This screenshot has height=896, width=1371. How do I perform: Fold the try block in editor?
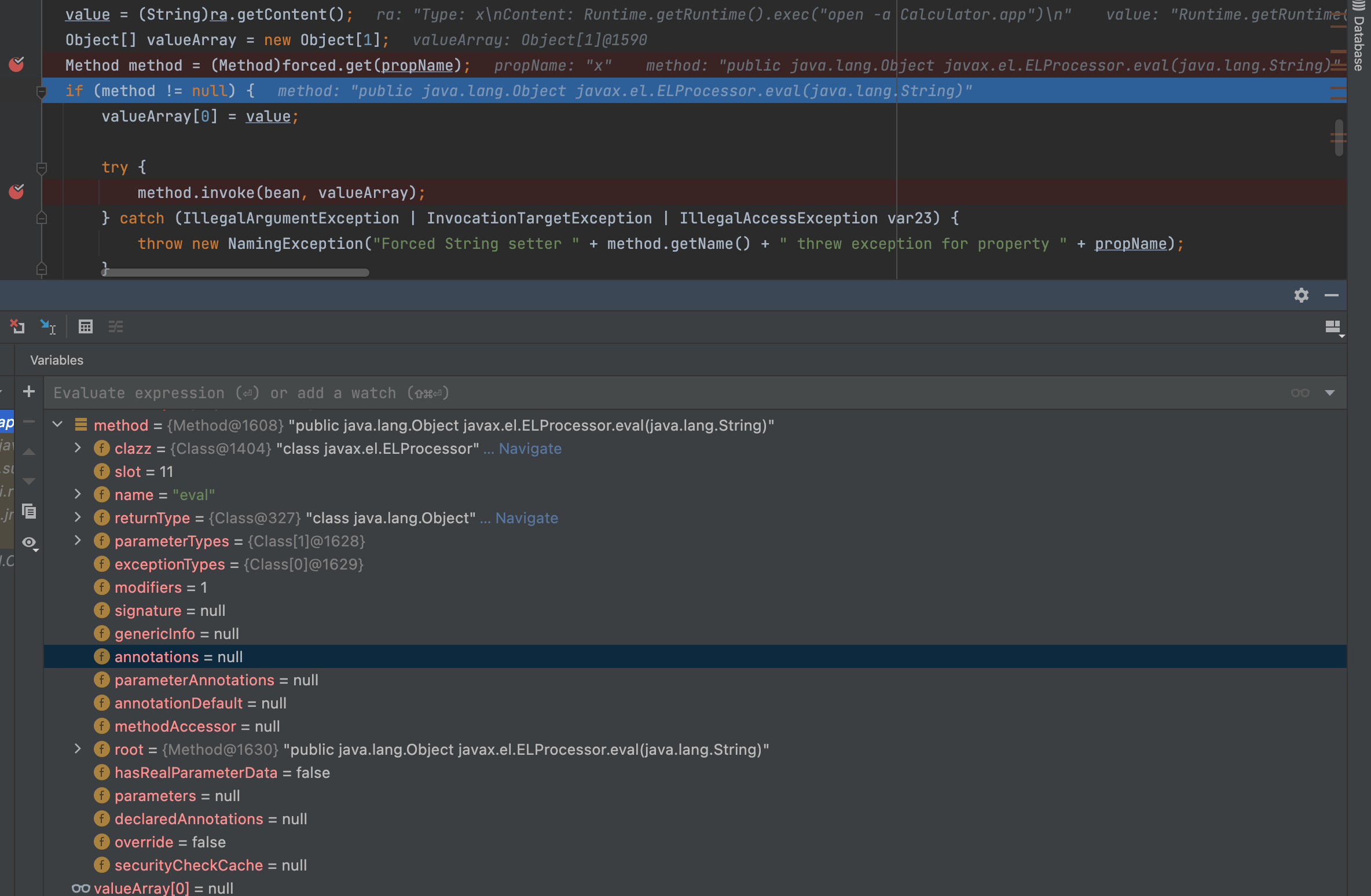pos(42,168)
